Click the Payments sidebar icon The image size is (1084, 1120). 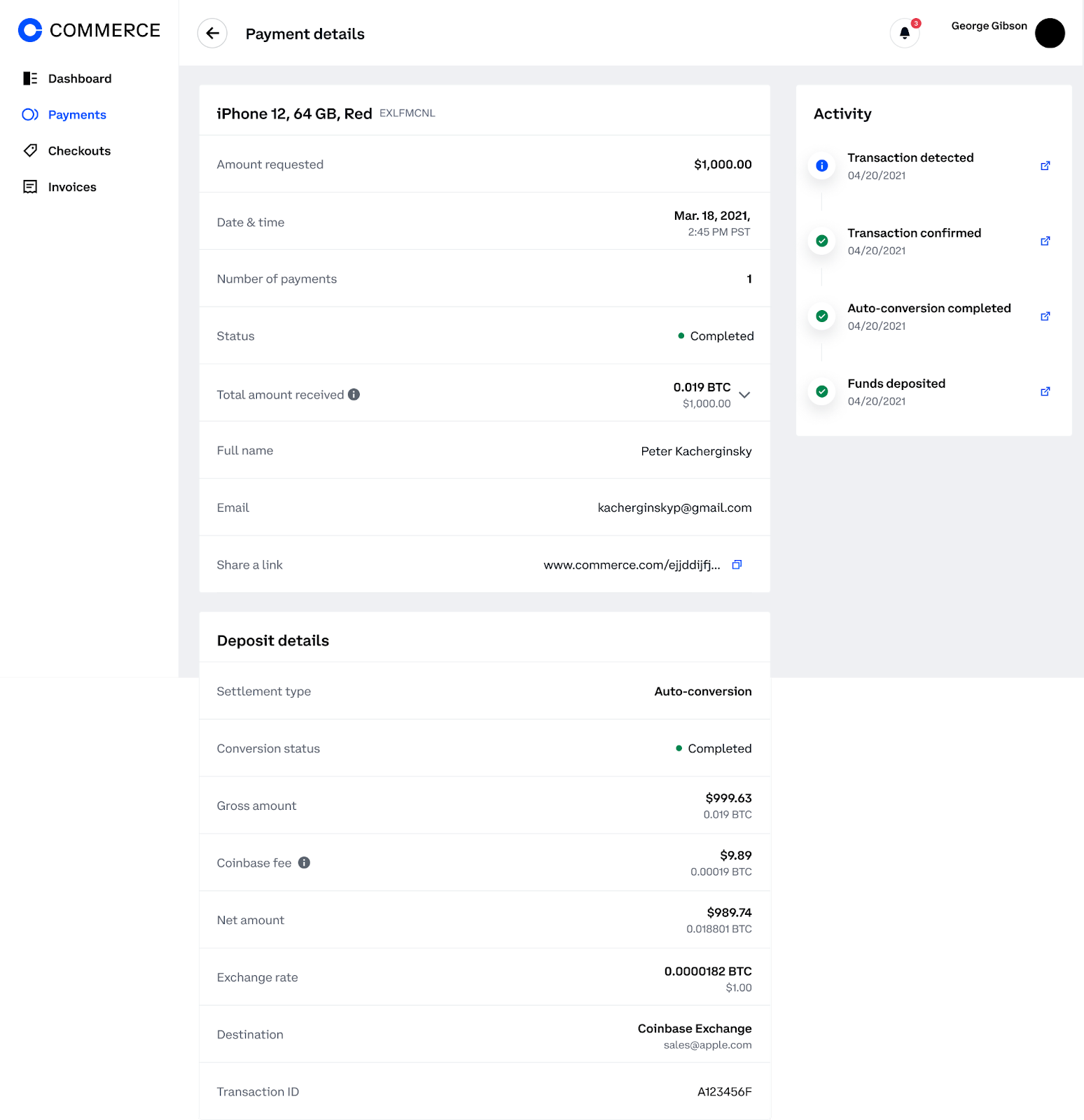pos(30,115)
